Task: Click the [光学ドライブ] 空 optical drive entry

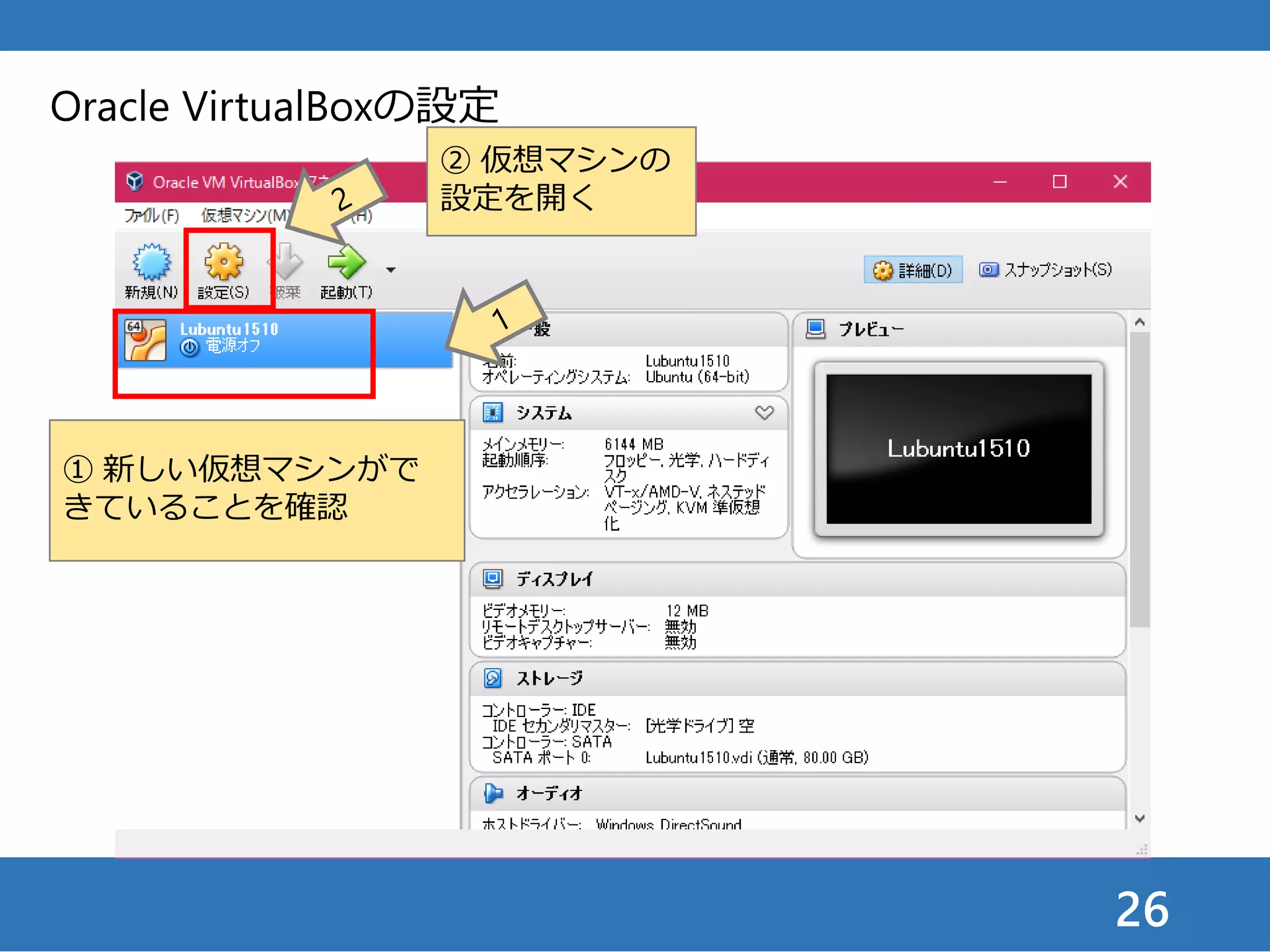Action: click(x=700, y=726)
